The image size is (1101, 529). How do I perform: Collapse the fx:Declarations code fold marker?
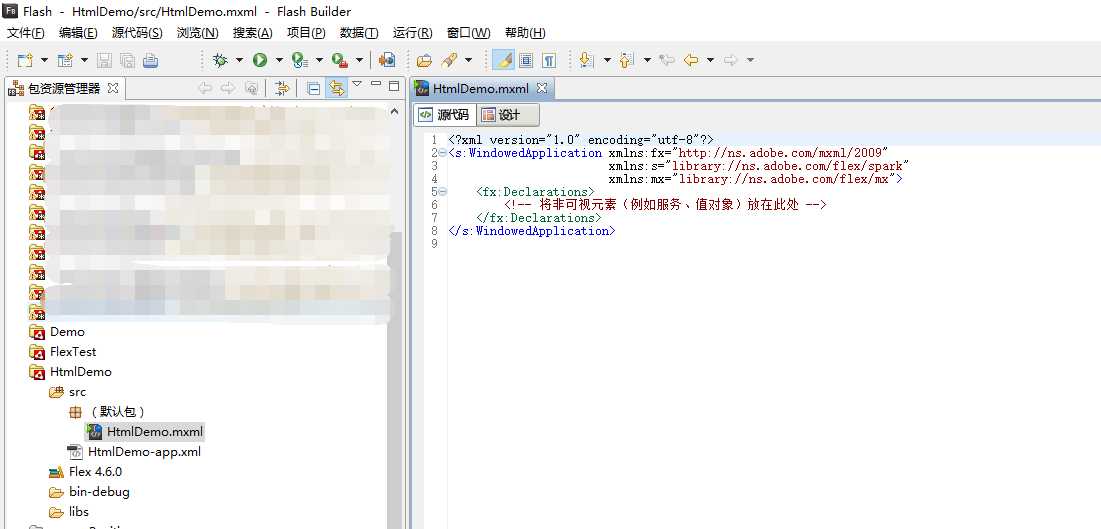pyautogui.click(x=442, y=192)
